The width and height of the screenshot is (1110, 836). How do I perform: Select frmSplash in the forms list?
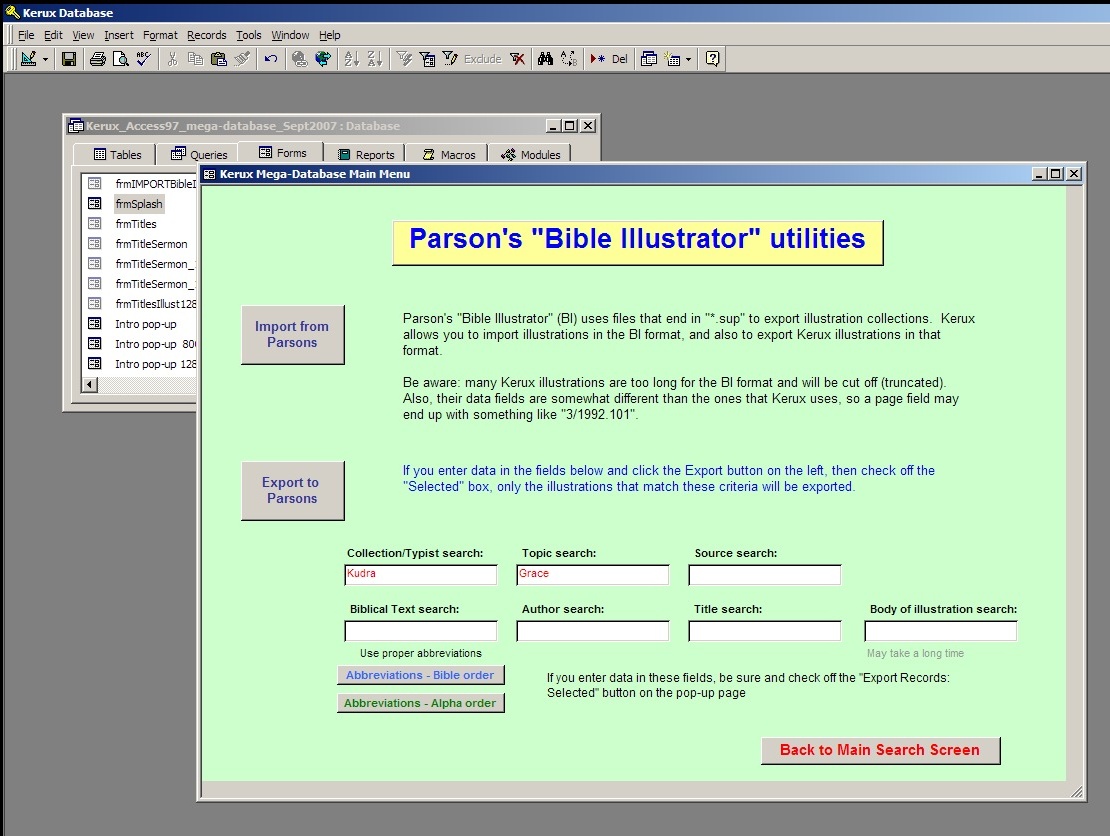click(139, 204)
